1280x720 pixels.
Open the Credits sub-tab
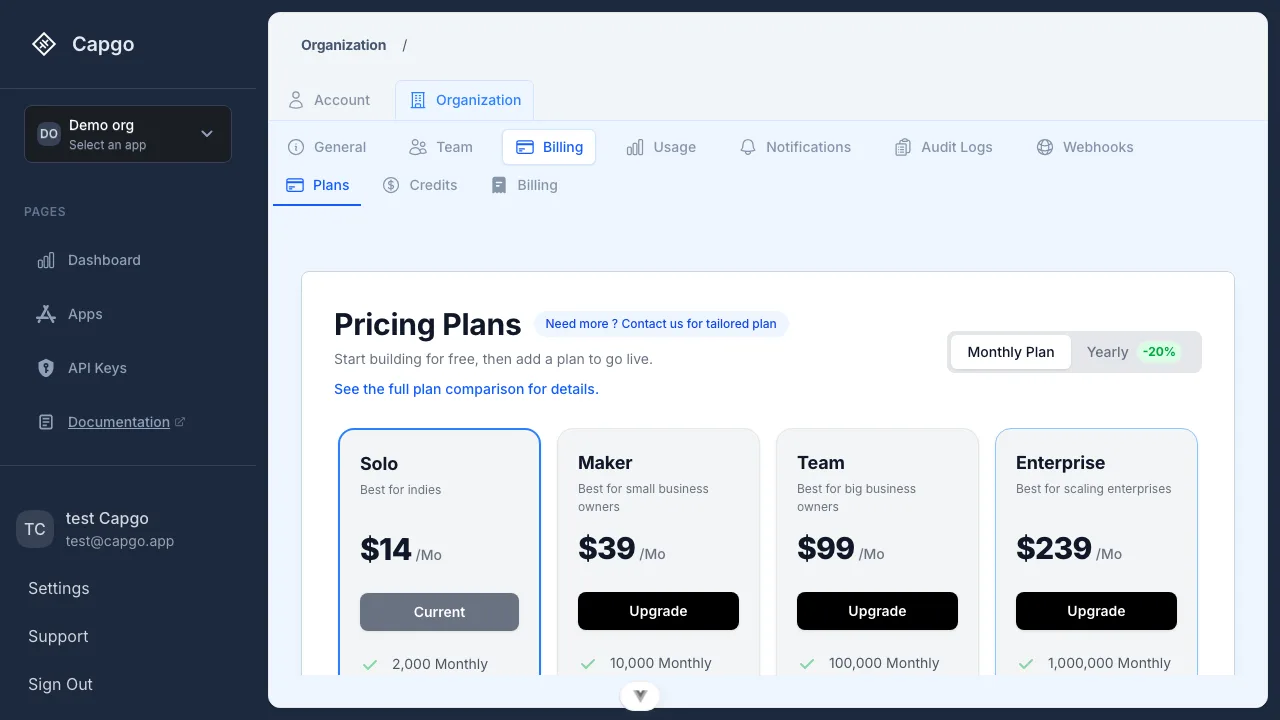tap(420, 185)
